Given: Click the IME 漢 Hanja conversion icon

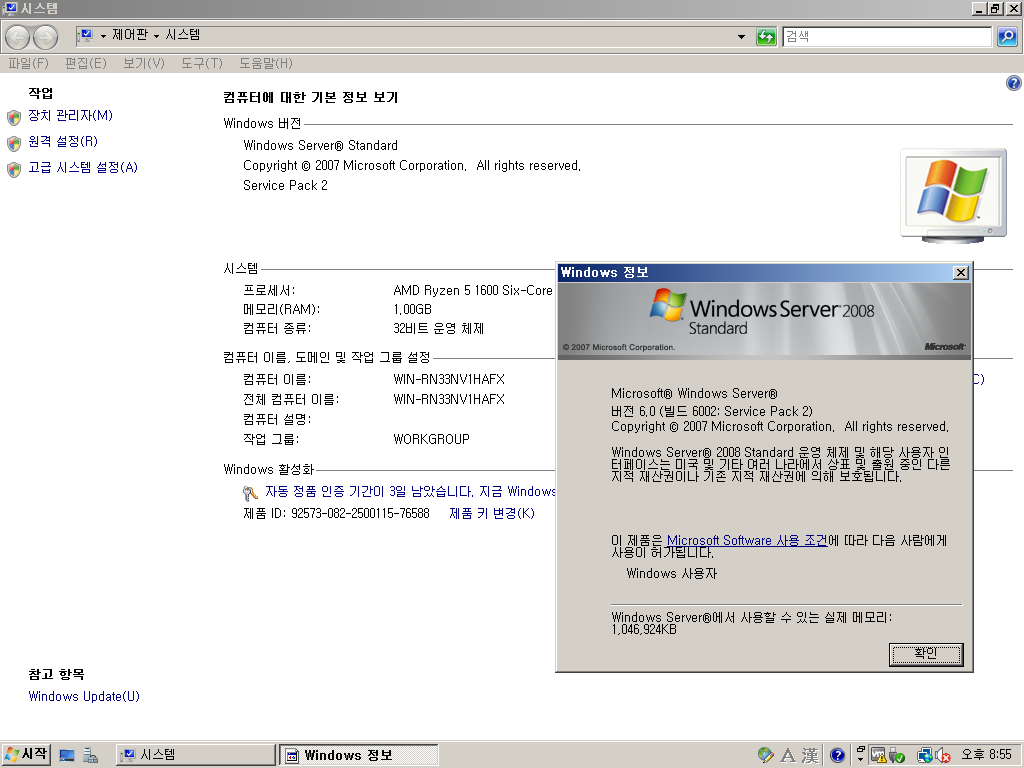Looking at the screenshot, I should [810, 756].
